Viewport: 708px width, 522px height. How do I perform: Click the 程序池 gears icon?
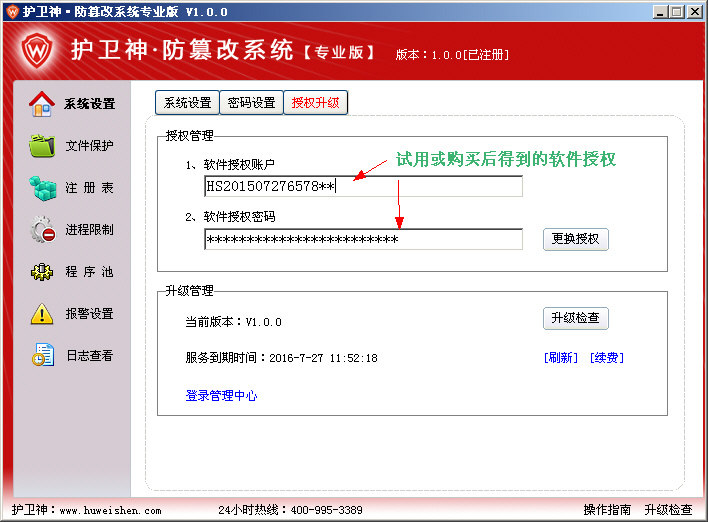(42, 272)
